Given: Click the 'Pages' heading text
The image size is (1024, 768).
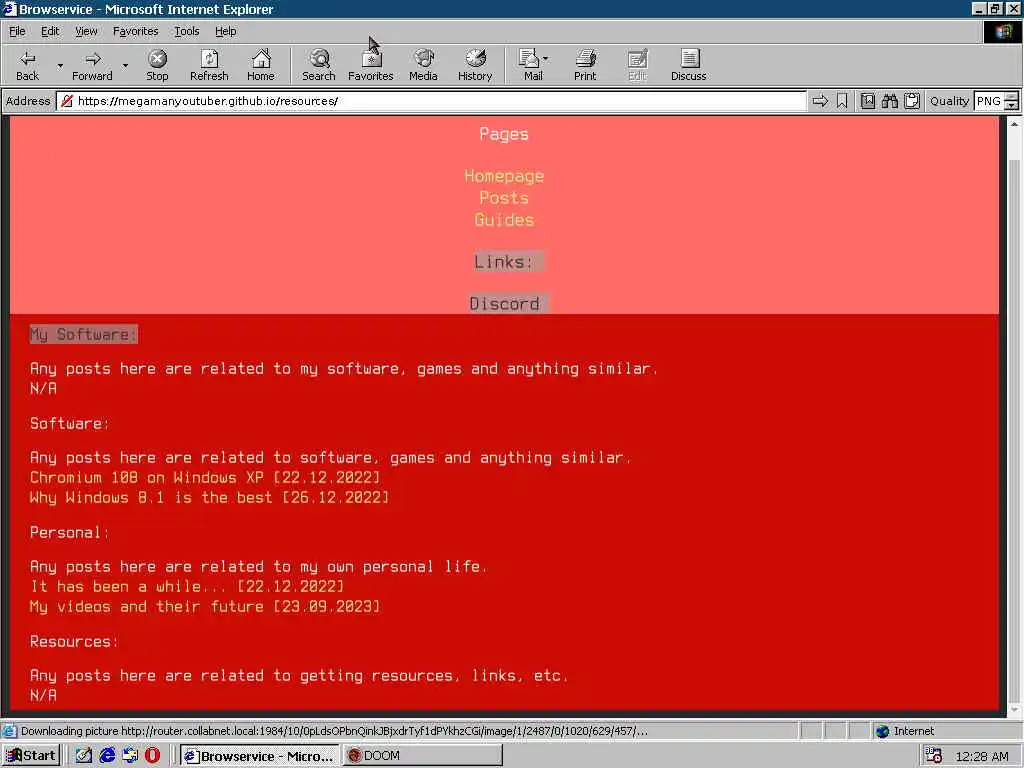Looking at the screenshot, I should coord(504,134).
